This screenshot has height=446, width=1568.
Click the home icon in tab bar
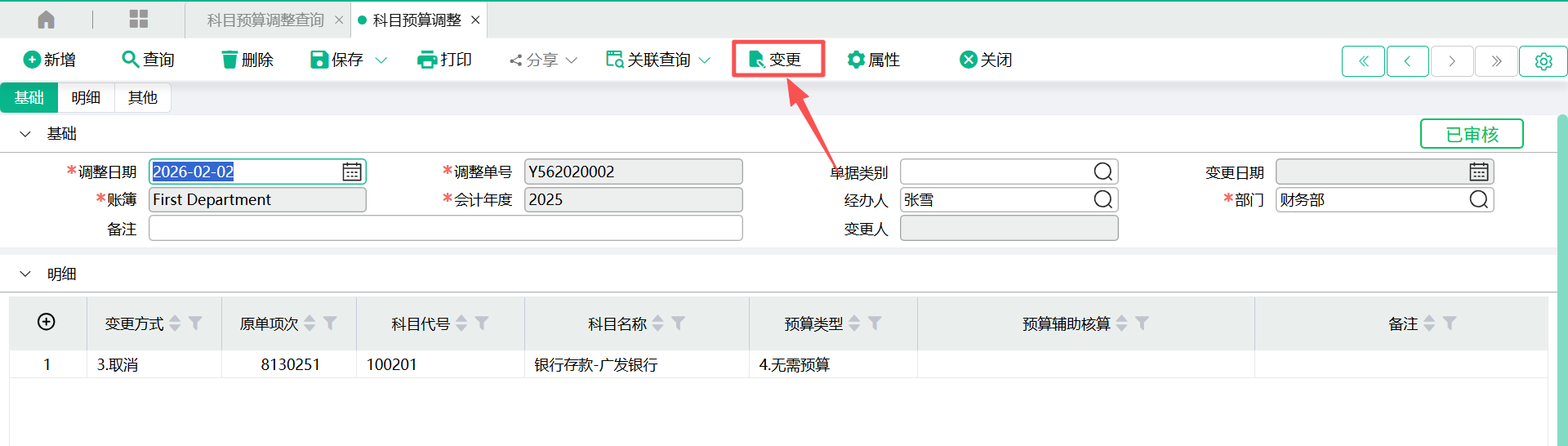pos(47,20)
